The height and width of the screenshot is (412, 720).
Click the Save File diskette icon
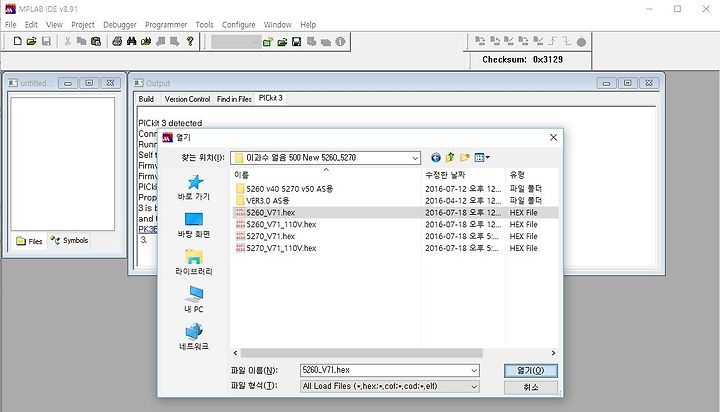[x=46, y=41]
